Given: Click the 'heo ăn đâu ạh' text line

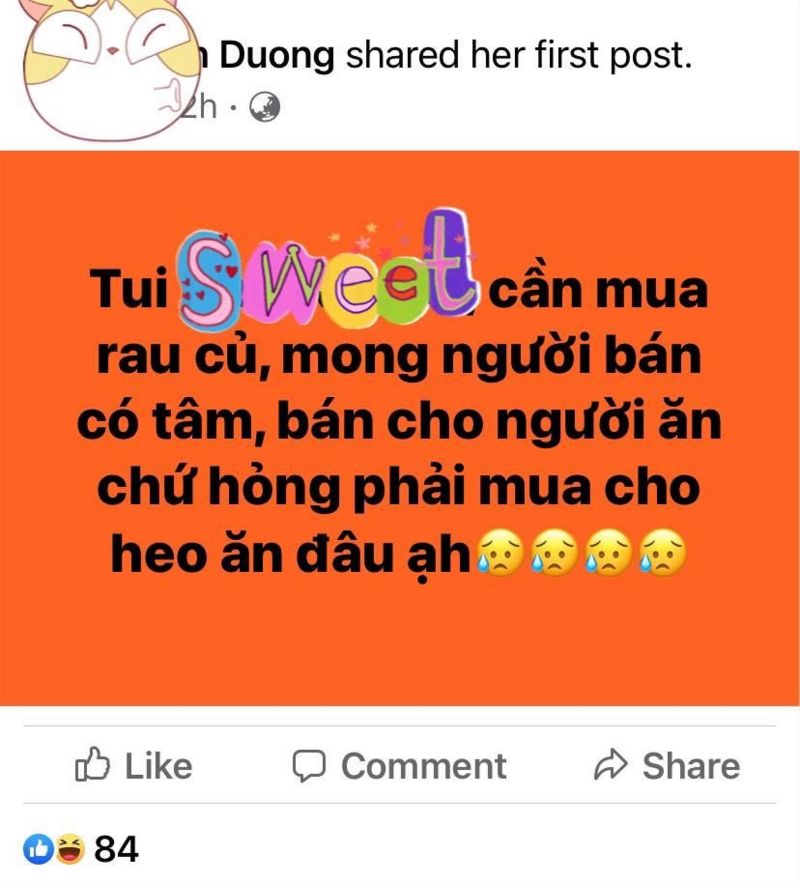Looking at the screenshot, I should pos(290,554).
